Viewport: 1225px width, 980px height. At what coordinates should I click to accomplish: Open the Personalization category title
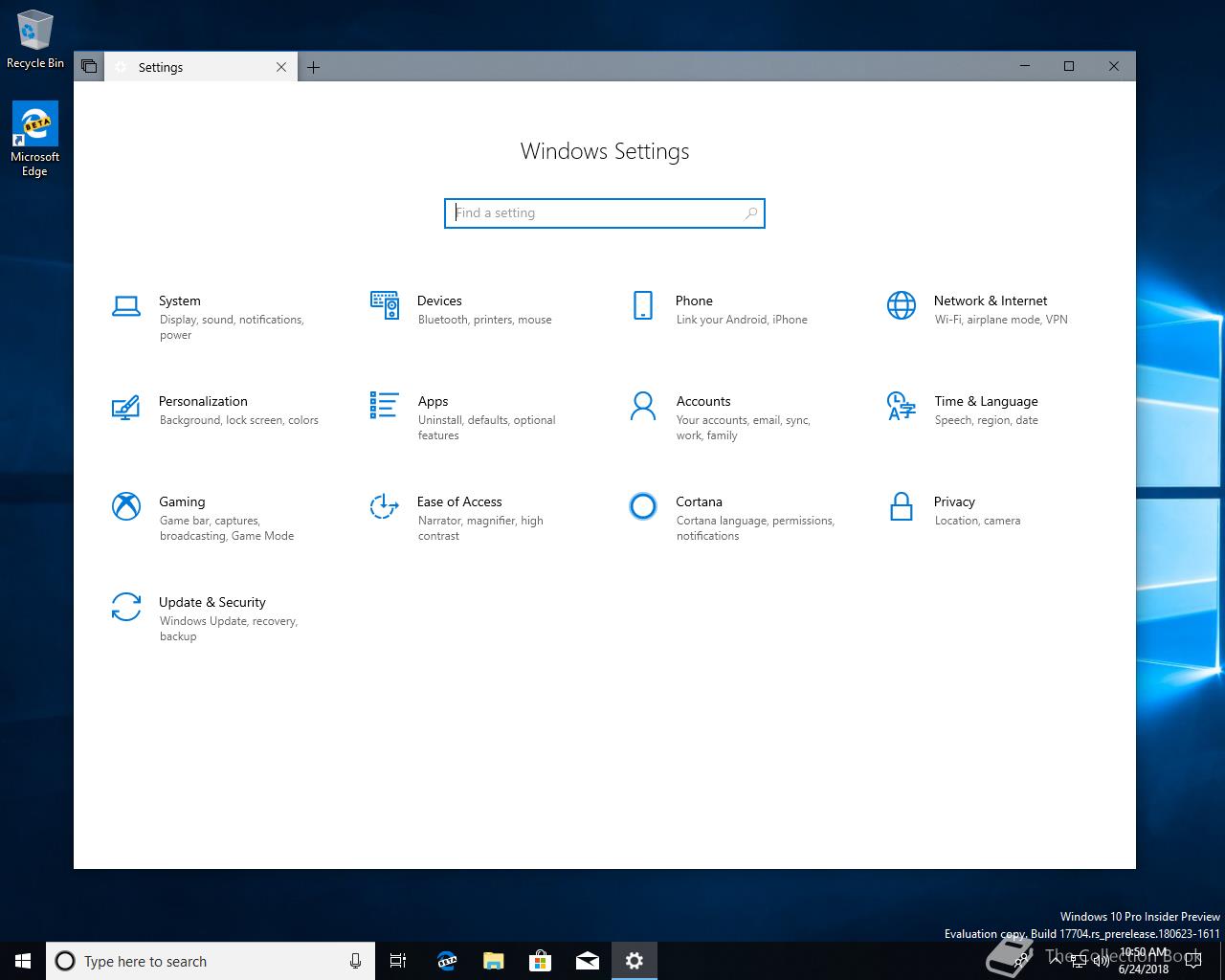point(203,401)
